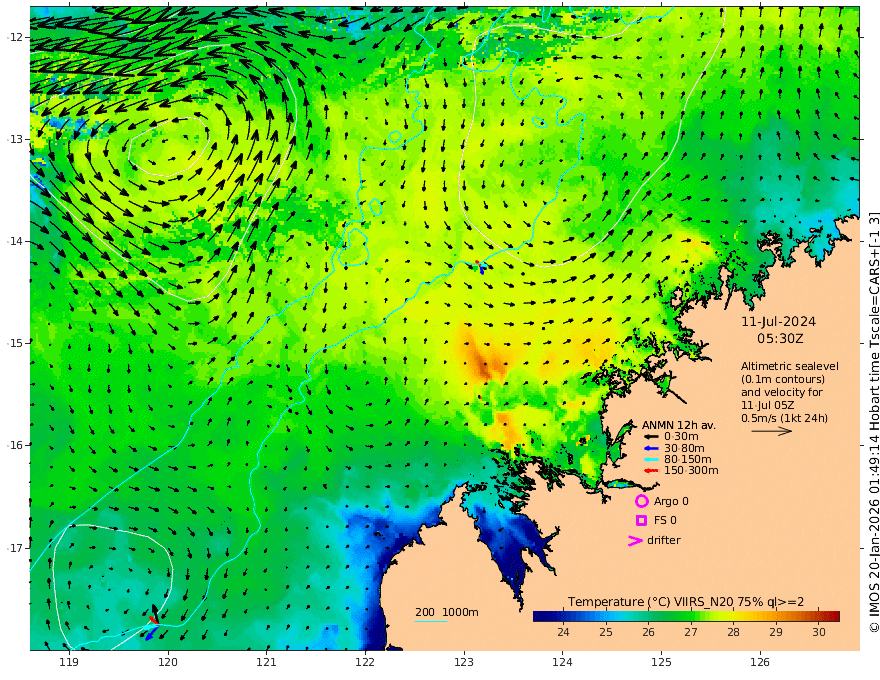
Task: Click the 'drifter' legend label
Action: point(664,540)
